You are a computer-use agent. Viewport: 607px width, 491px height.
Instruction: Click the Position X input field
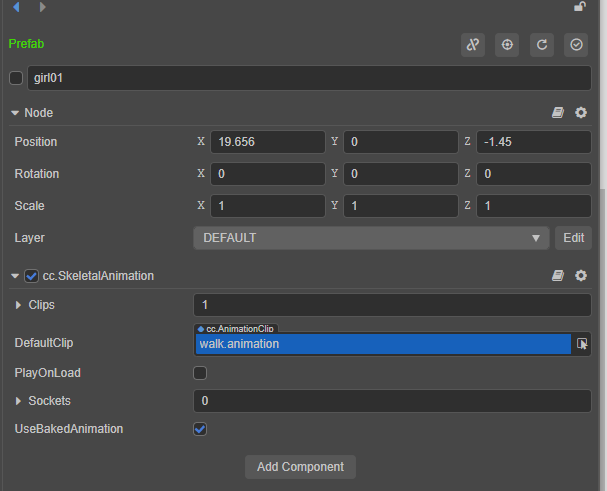tap(267, 142)
